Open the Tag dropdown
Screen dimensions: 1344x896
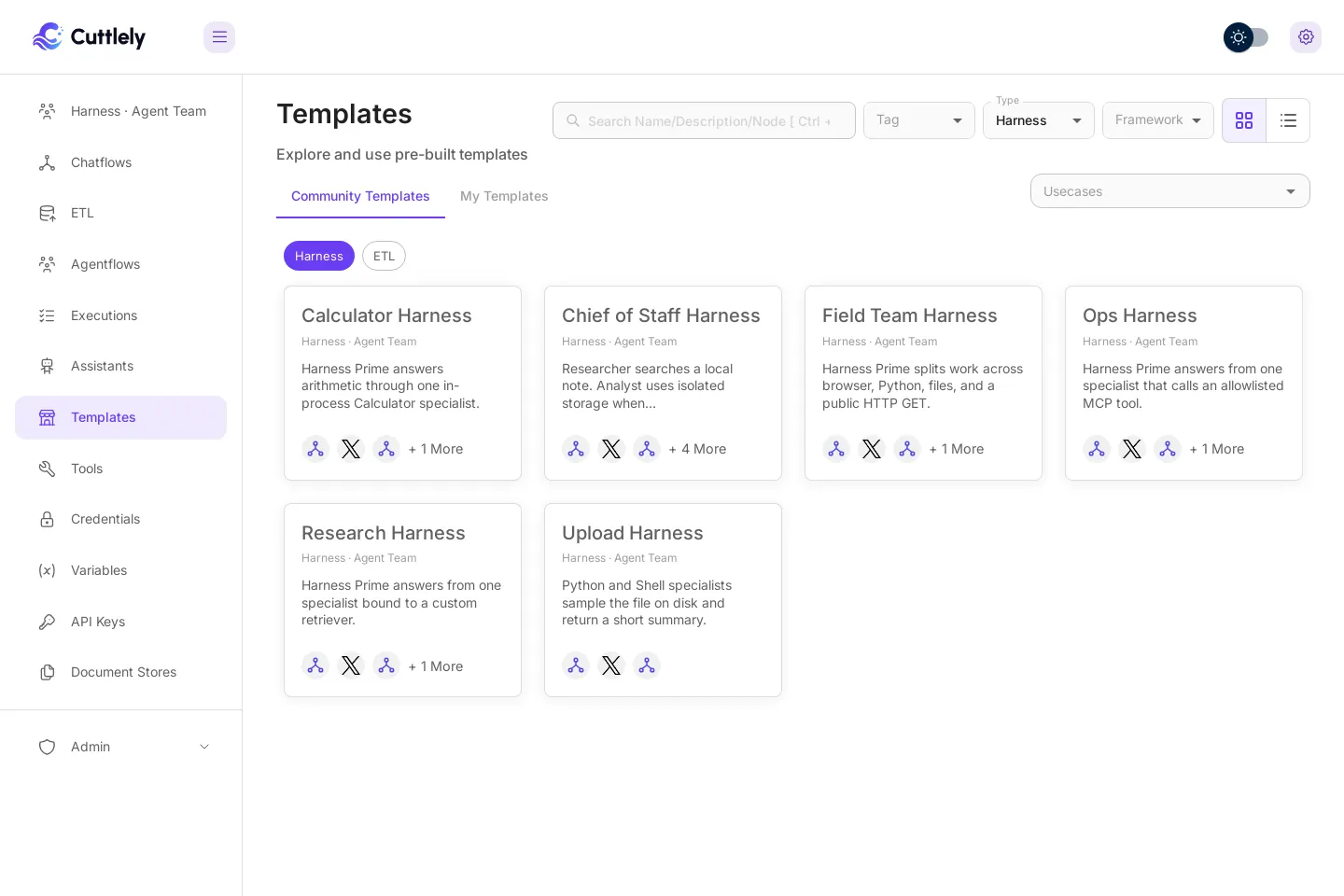click(x=919, y=120)
